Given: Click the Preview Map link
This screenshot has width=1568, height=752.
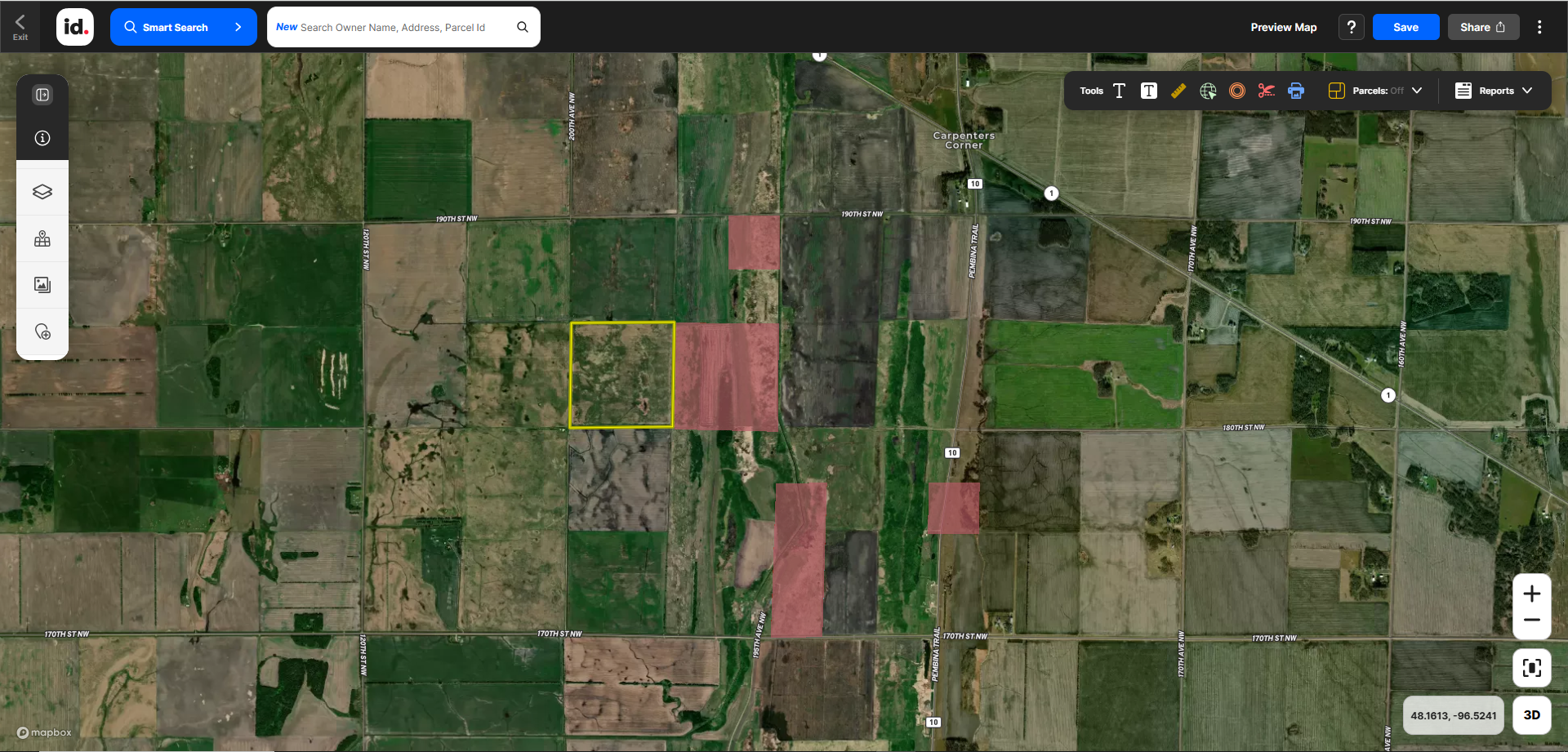Looking at the screenshot, I should 1283,27.
